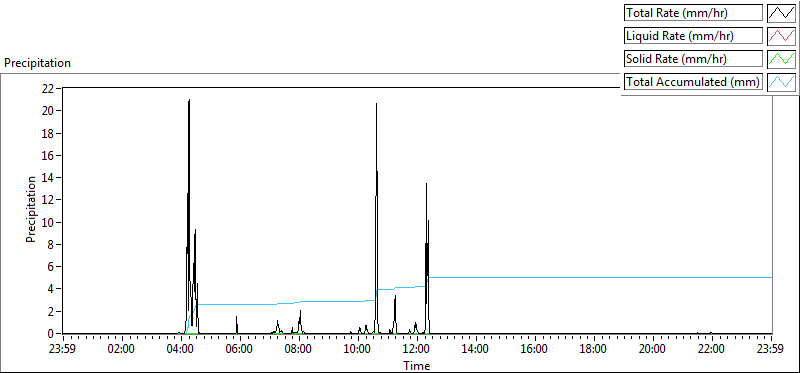
Task: Click the 6 value on the Y axis
Action: pos(51,267)
